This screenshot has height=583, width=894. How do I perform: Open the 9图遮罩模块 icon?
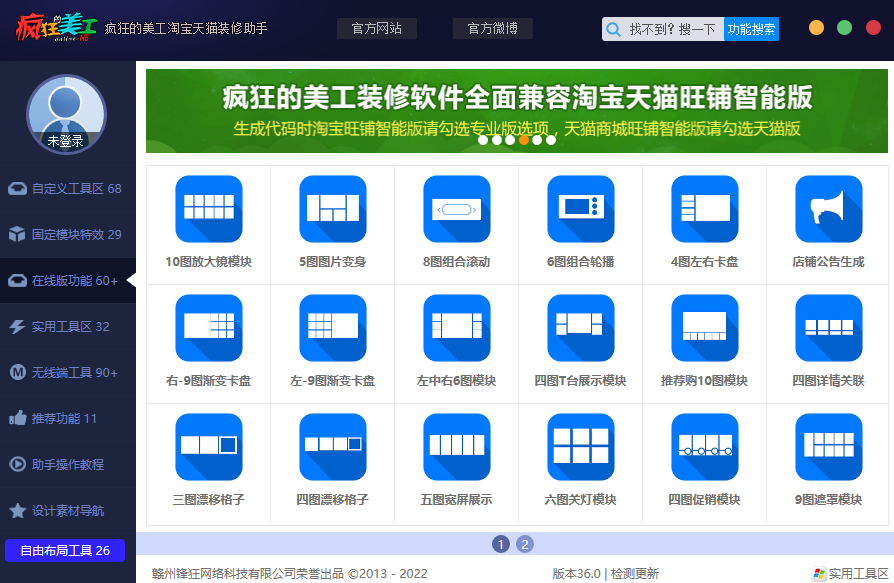click(829, 447)
